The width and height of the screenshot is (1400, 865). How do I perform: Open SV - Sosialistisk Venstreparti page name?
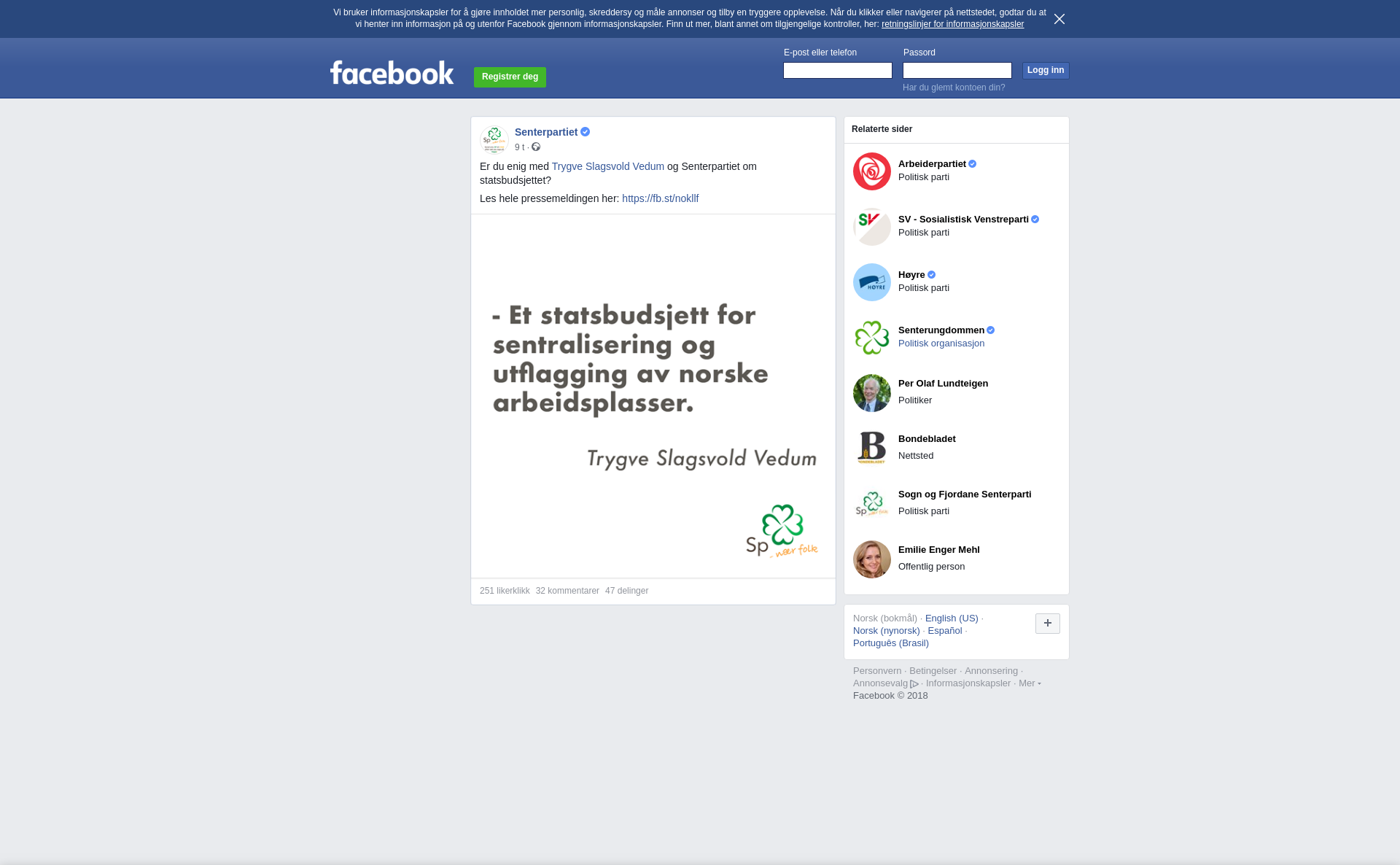[963, 220]
